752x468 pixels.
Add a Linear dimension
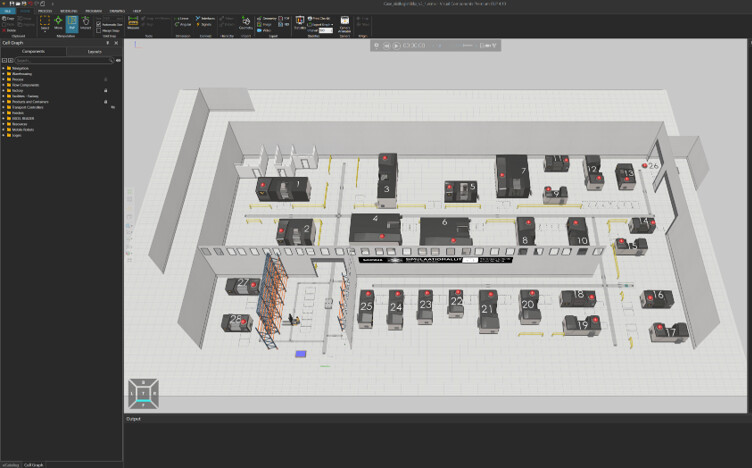[x=182, y=18]
